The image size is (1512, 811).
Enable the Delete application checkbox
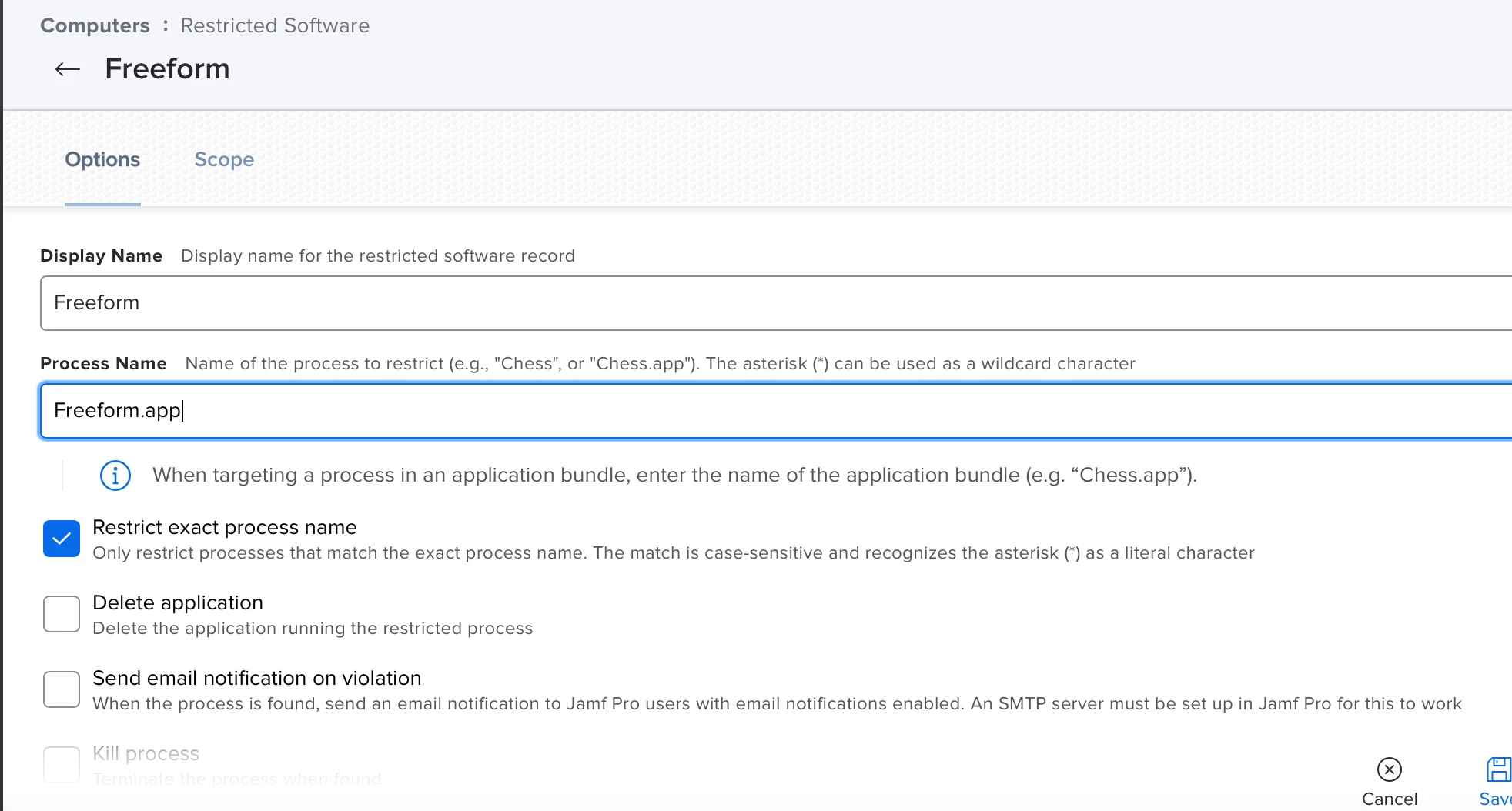tap(62, 614)
